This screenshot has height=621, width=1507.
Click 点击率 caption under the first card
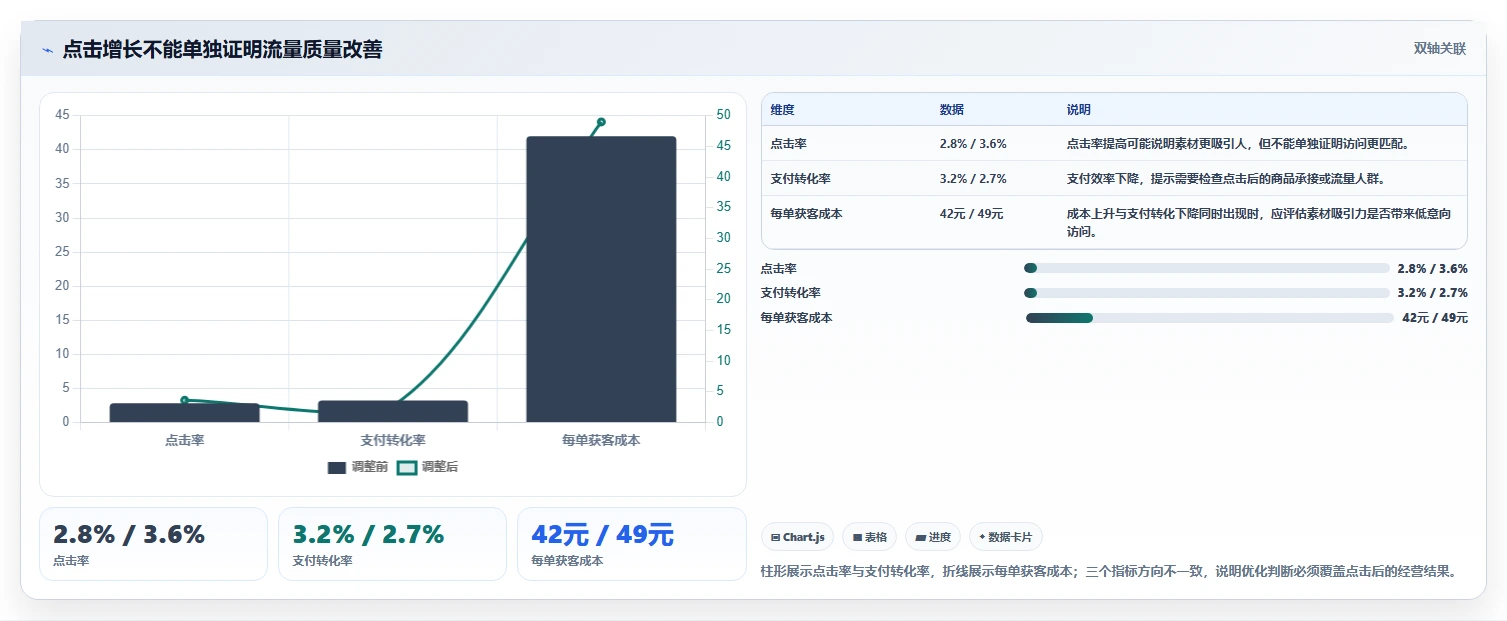71,561
